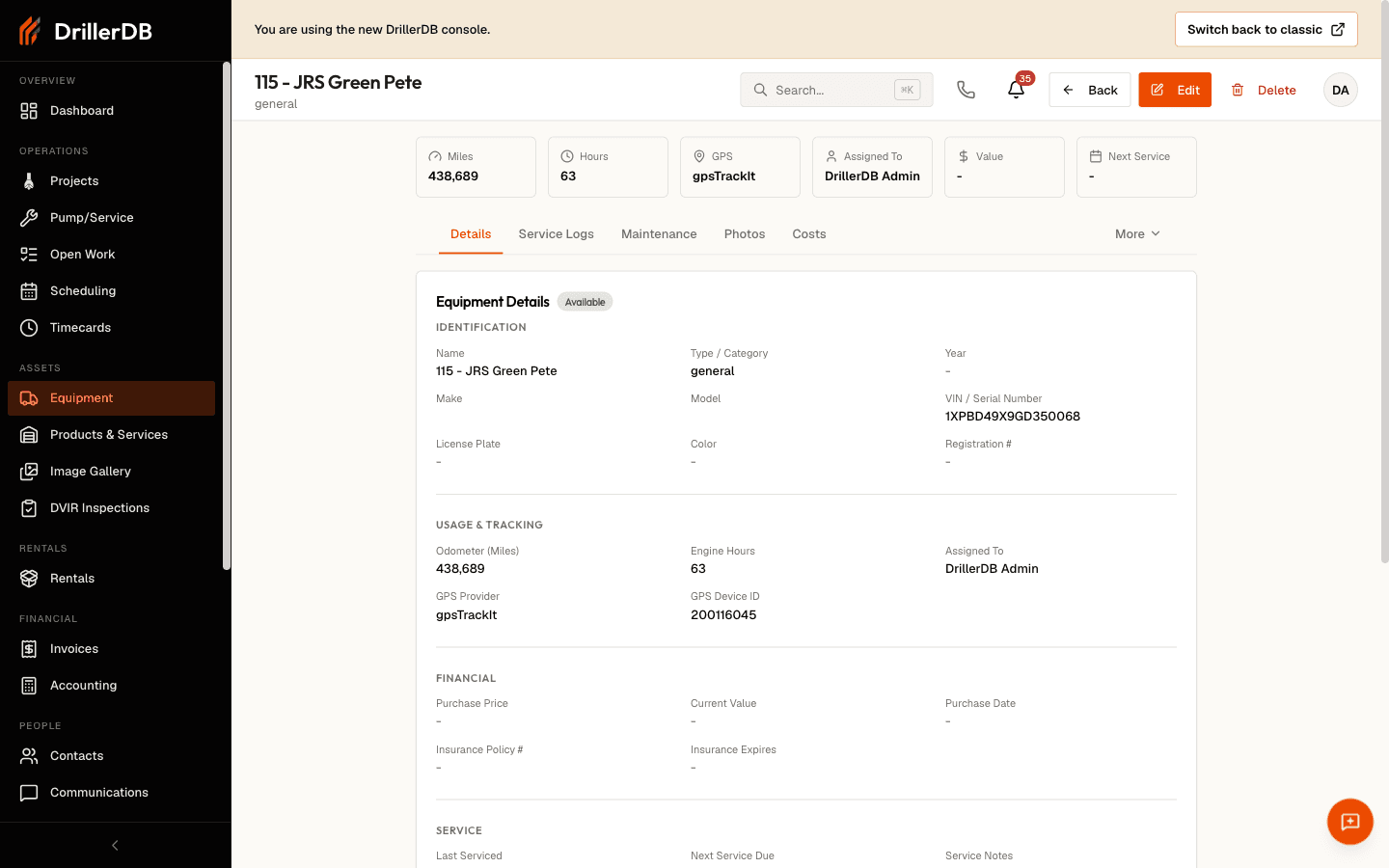
Task: Focus the Search input field
Action: [x=836, y=90]
